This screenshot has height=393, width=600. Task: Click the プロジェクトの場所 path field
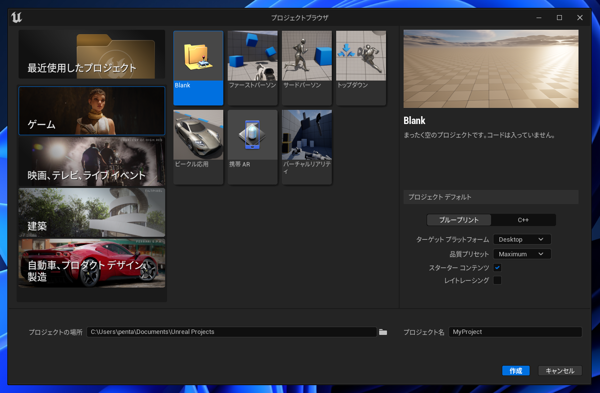(x=232, y=332)
